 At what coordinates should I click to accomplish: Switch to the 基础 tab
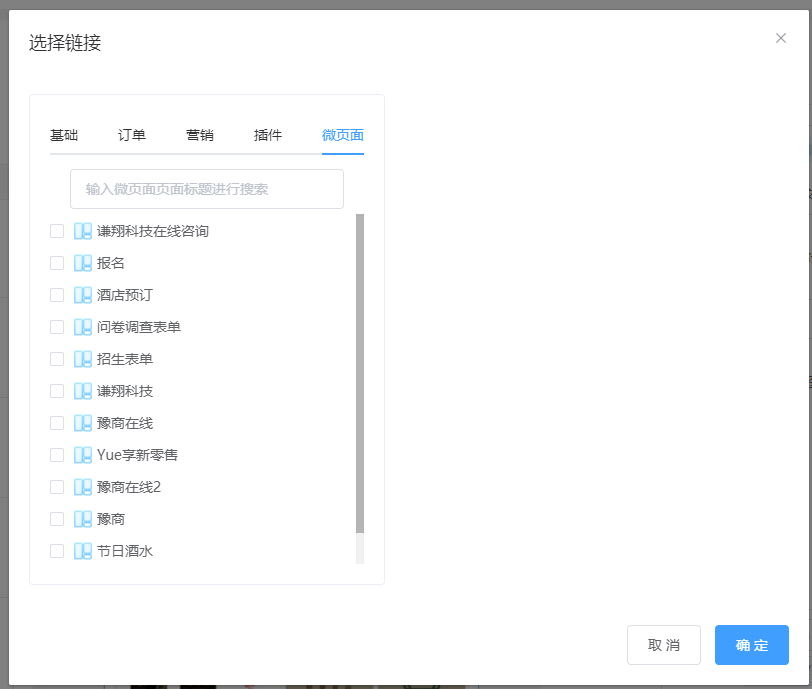64,135
